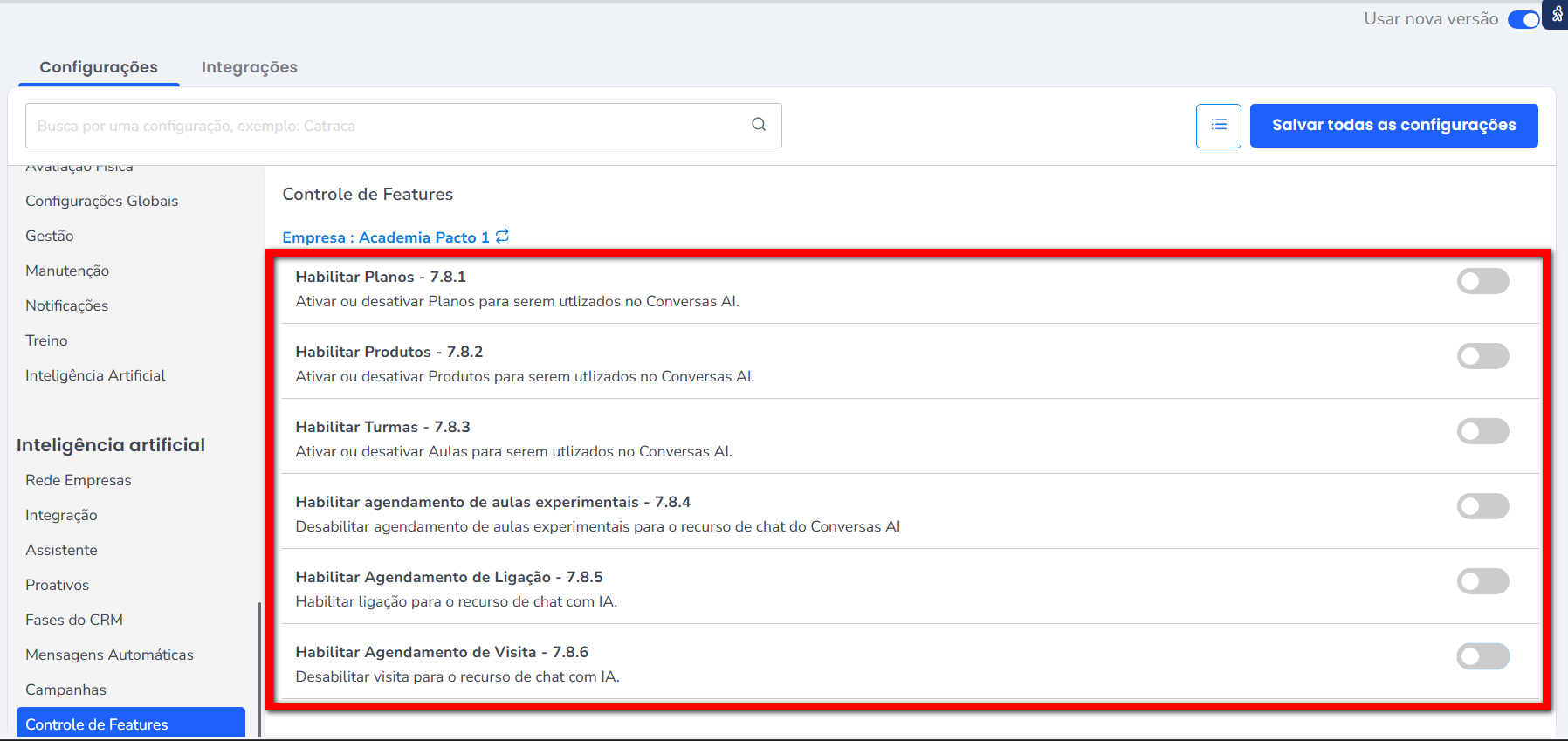This screenshot has width=1568, height=741.
Task: Toggle Habilitar agendamento de aulas experimentais
Action: point(1482,506)
